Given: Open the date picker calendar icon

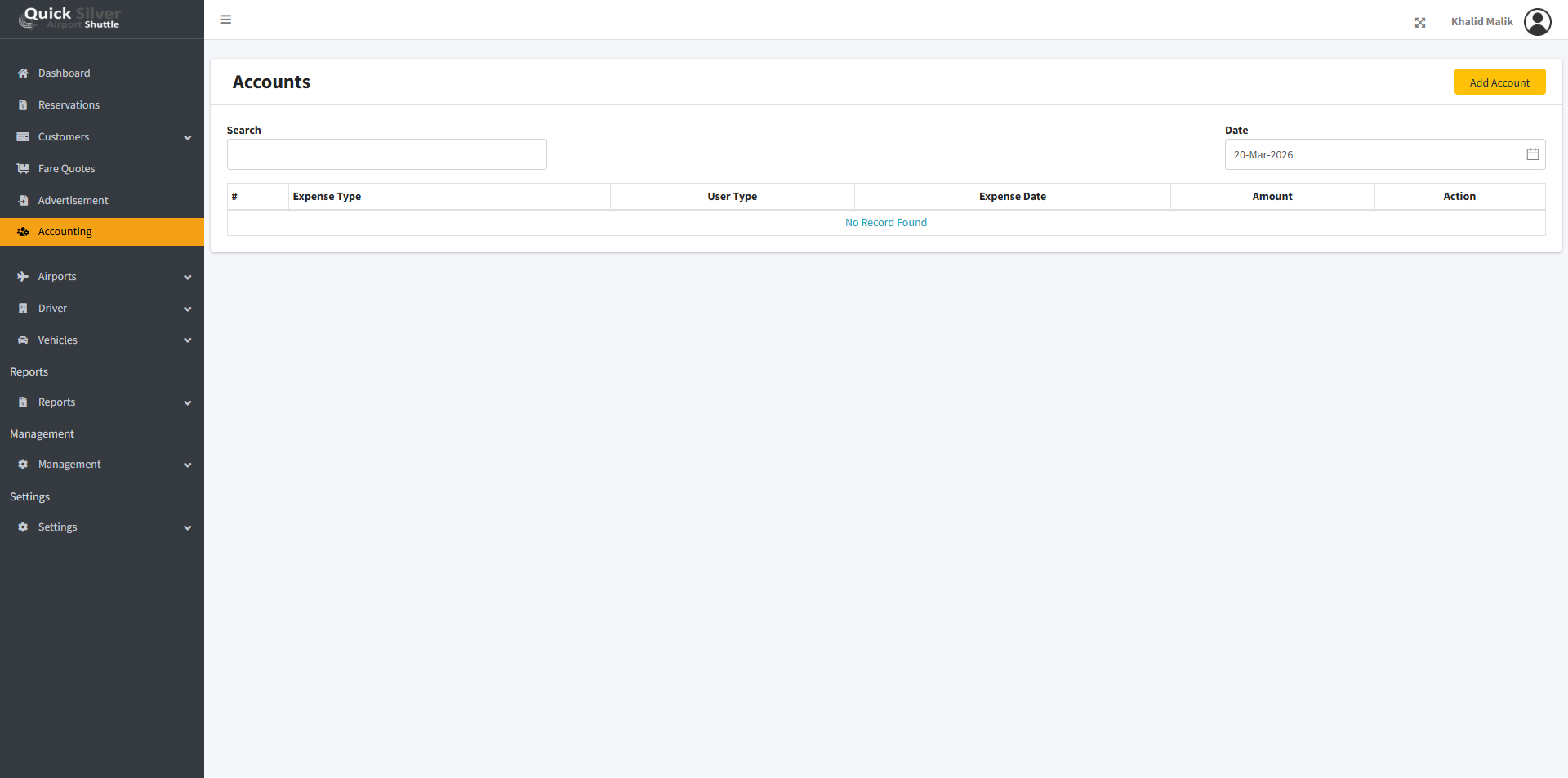Looking at the screenshot, I should point(1532,154).
